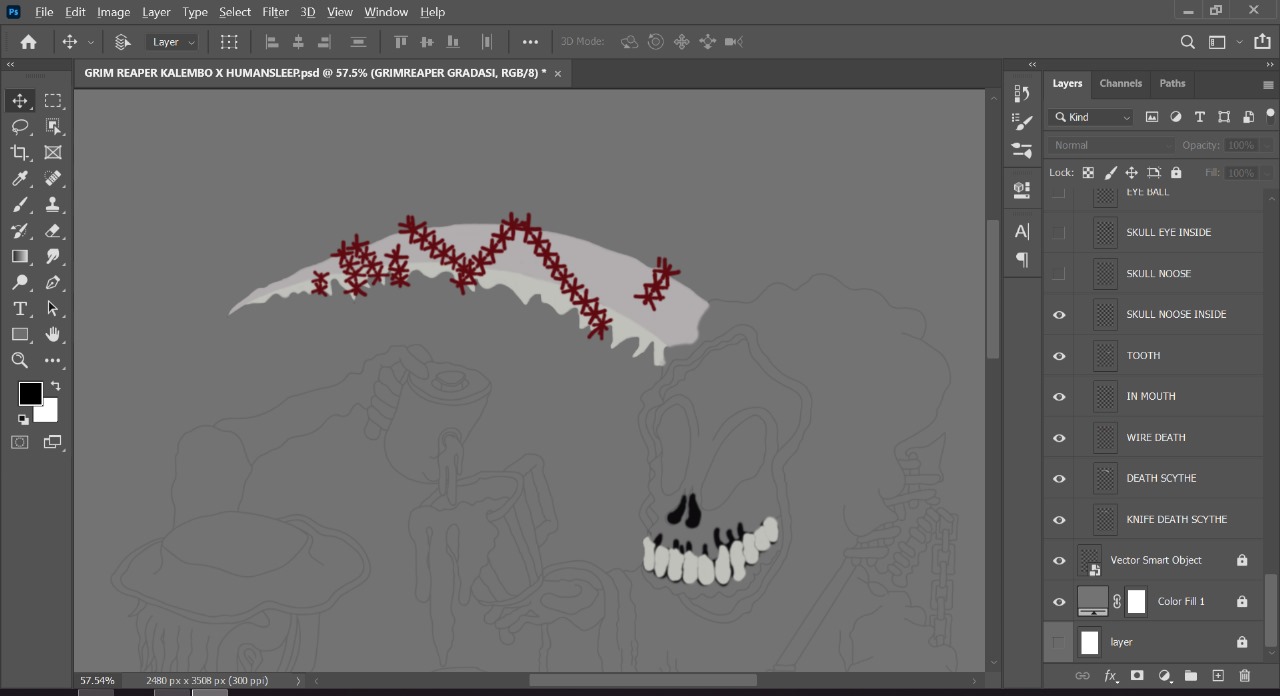The height and width of the screenshot is (696, 1280).
Task: Show the SKULL NOOSE layer
Action: click(1059, 274)
